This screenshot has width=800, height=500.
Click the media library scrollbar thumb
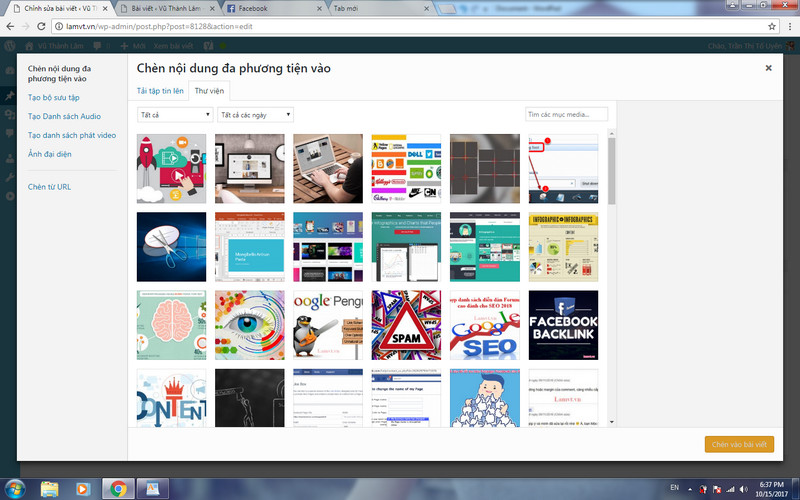(612, 171)
